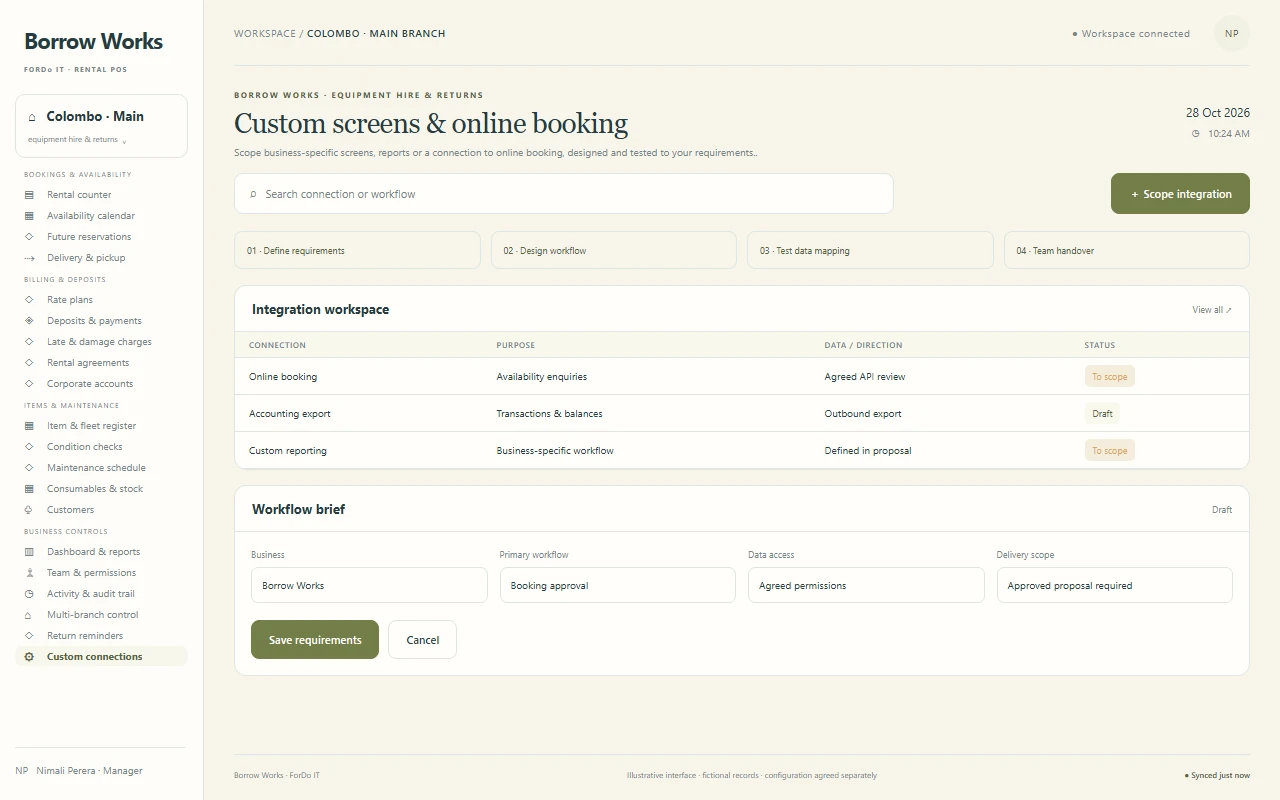Click the Custom connections gear icon
The height and width of the screenshot is (800, 1280).
coord(29,657)
